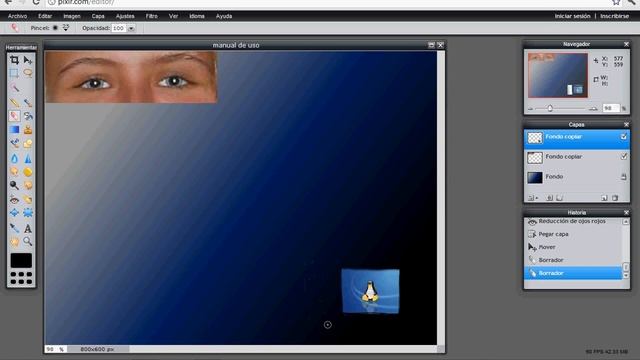Click the Navegador preview thumbnail
Image resolution: width=640 pixels, height=360 pixels.
[x=558, y=76]
